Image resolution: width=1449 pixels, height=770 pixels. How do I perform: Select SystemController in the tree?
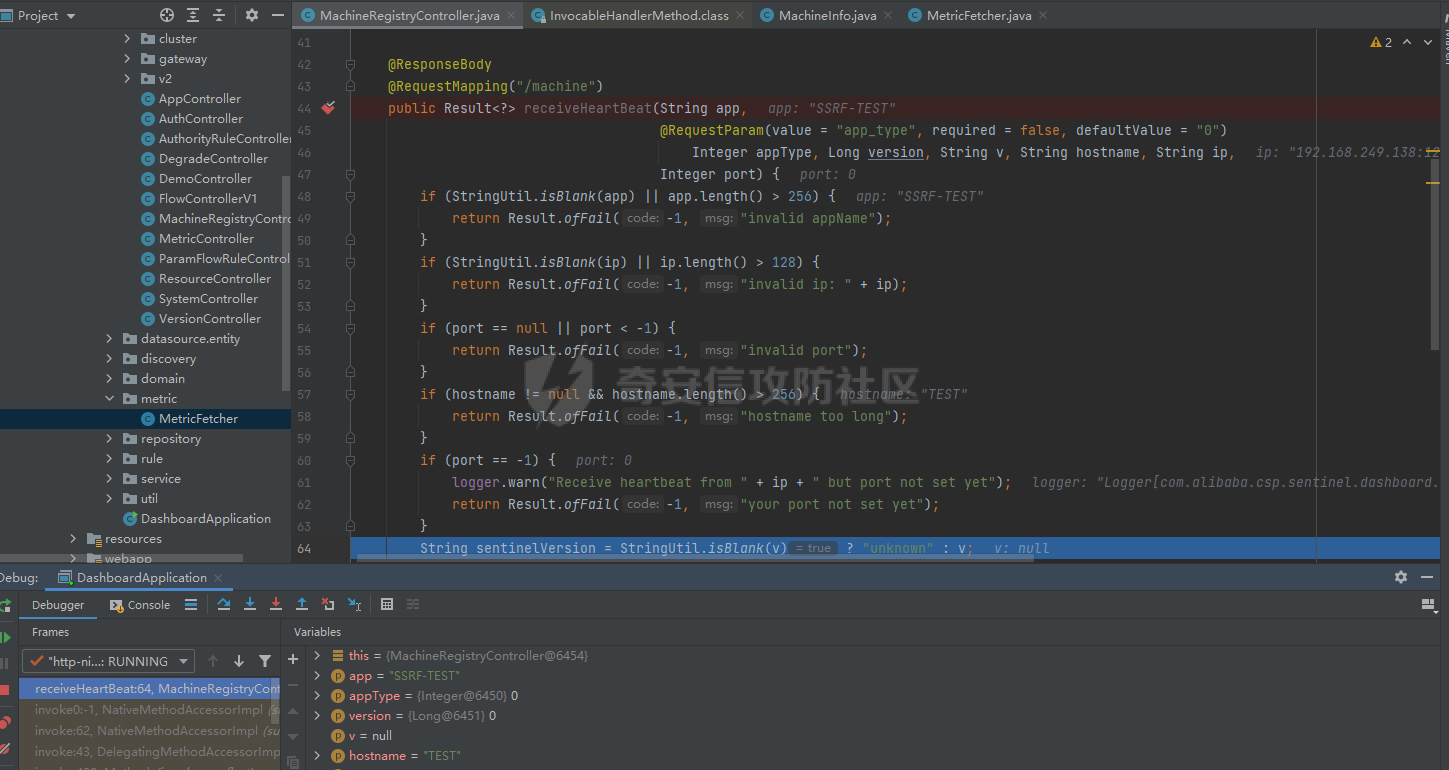(x=199, y=299)
